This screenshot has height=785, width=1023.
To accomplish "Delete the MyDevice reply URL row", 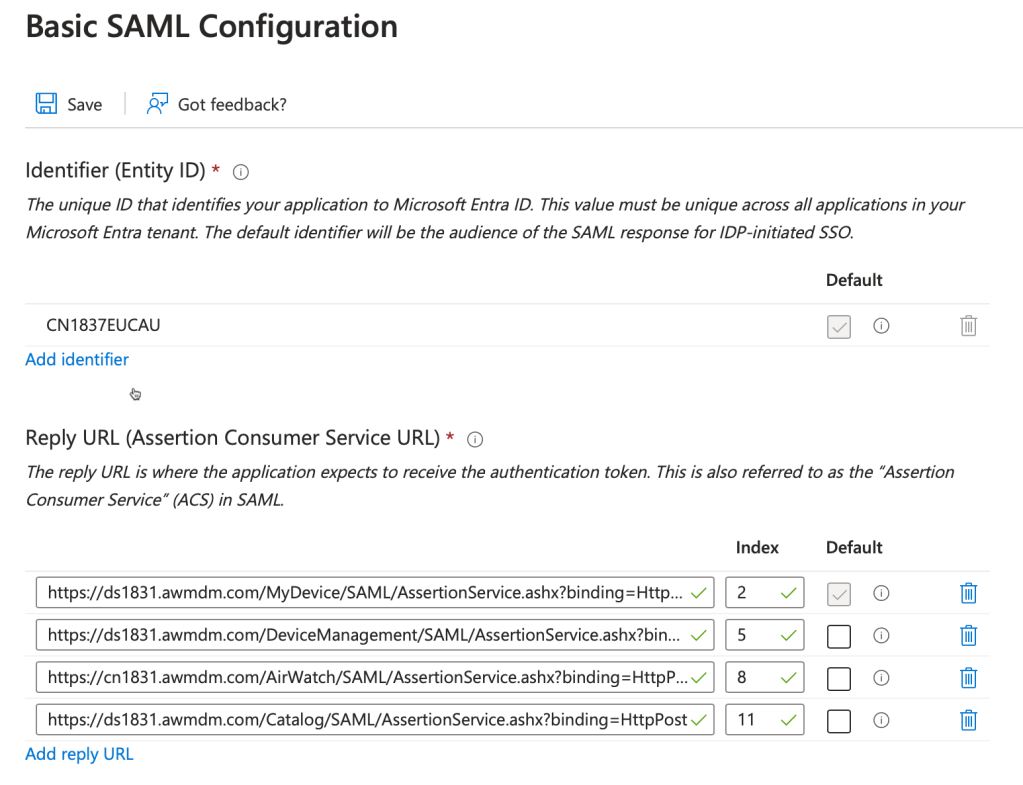I will click(x=968, y=593).
